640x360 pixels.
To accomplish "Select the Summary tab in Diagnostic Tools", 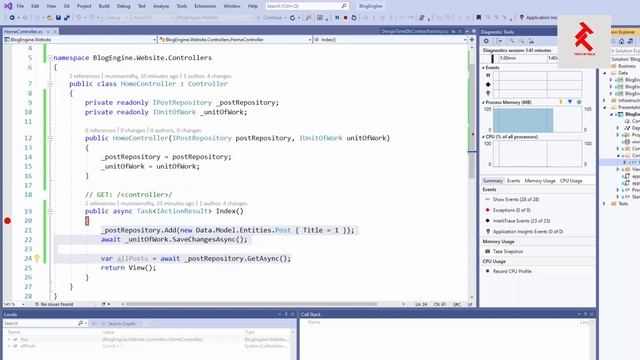I will [x=492, y=181].
